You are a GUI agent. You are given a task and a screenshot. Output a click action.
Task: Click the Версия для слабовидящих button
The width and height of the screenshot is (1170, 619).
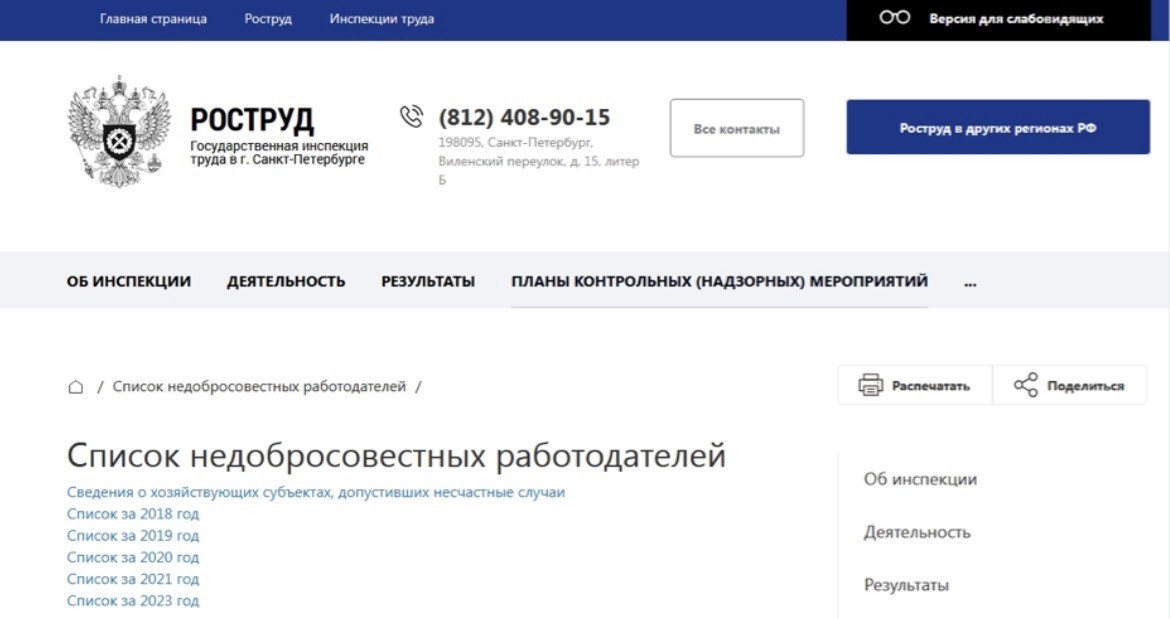click(998, 19)
